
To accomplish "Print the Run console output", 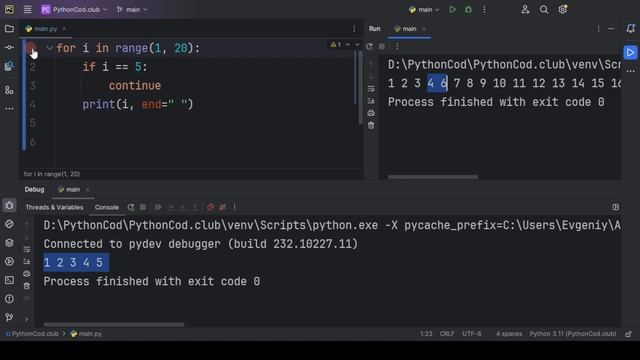I will point(371,113).
